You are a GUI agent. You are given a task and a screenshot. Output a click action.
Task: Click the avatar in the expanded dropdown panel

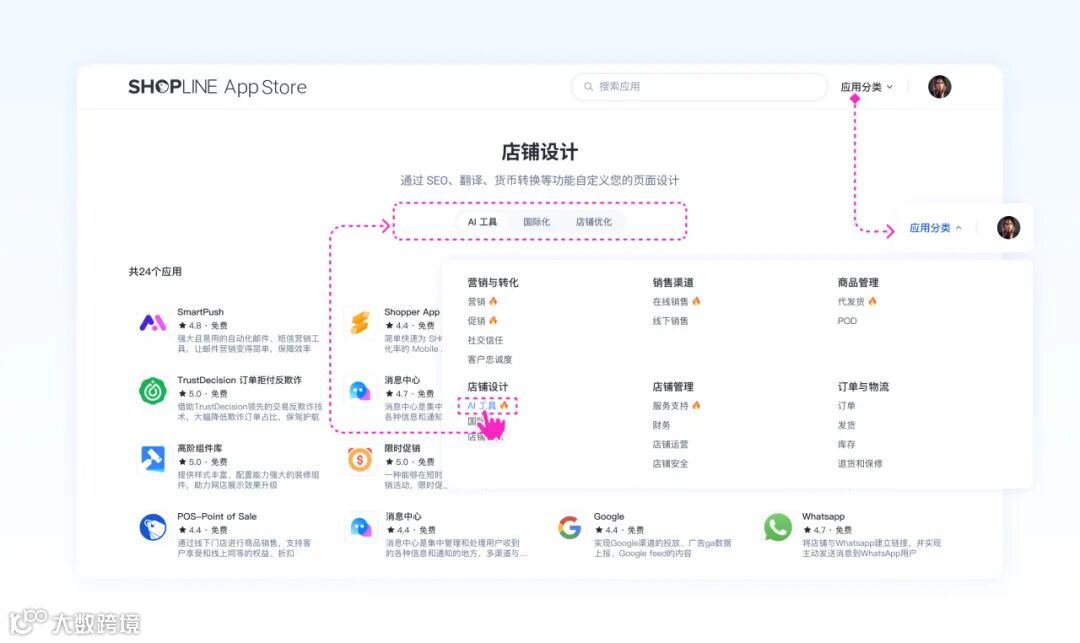1008,227
